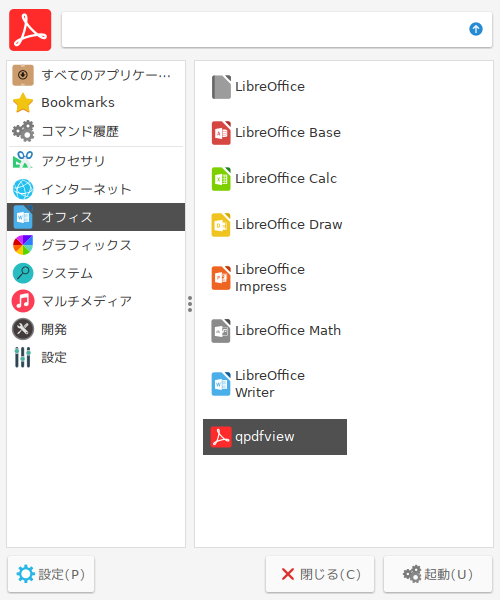Select the マルチメディア category
The image size is (500, 600).
click(x=96, y=301)
